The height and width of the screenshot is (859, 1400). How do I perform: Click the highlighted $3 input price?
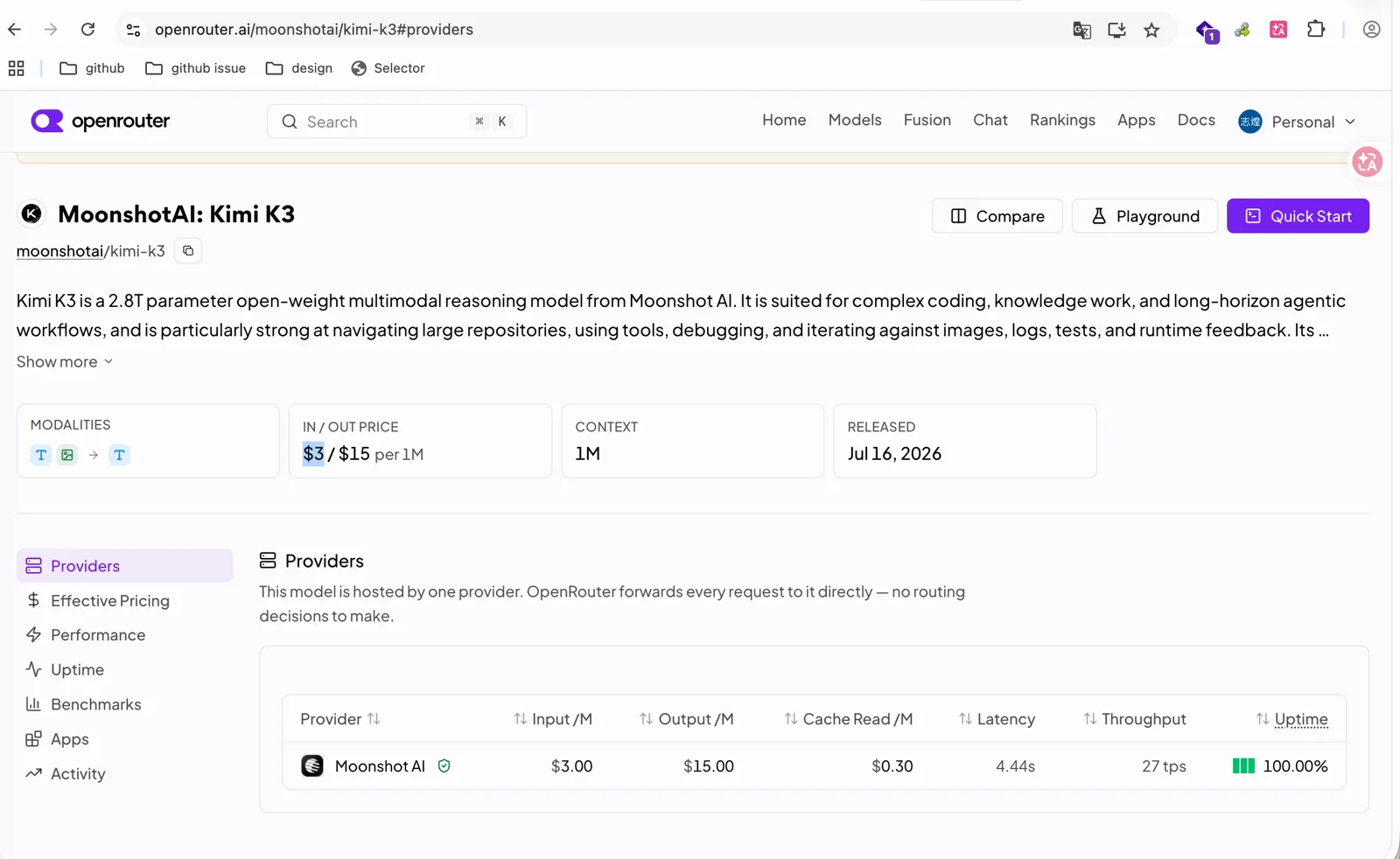(313, 454)
